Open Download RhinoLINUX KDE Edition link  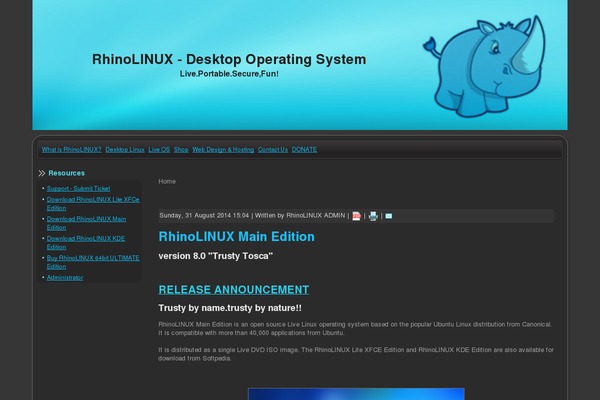(x=86, y=243)
